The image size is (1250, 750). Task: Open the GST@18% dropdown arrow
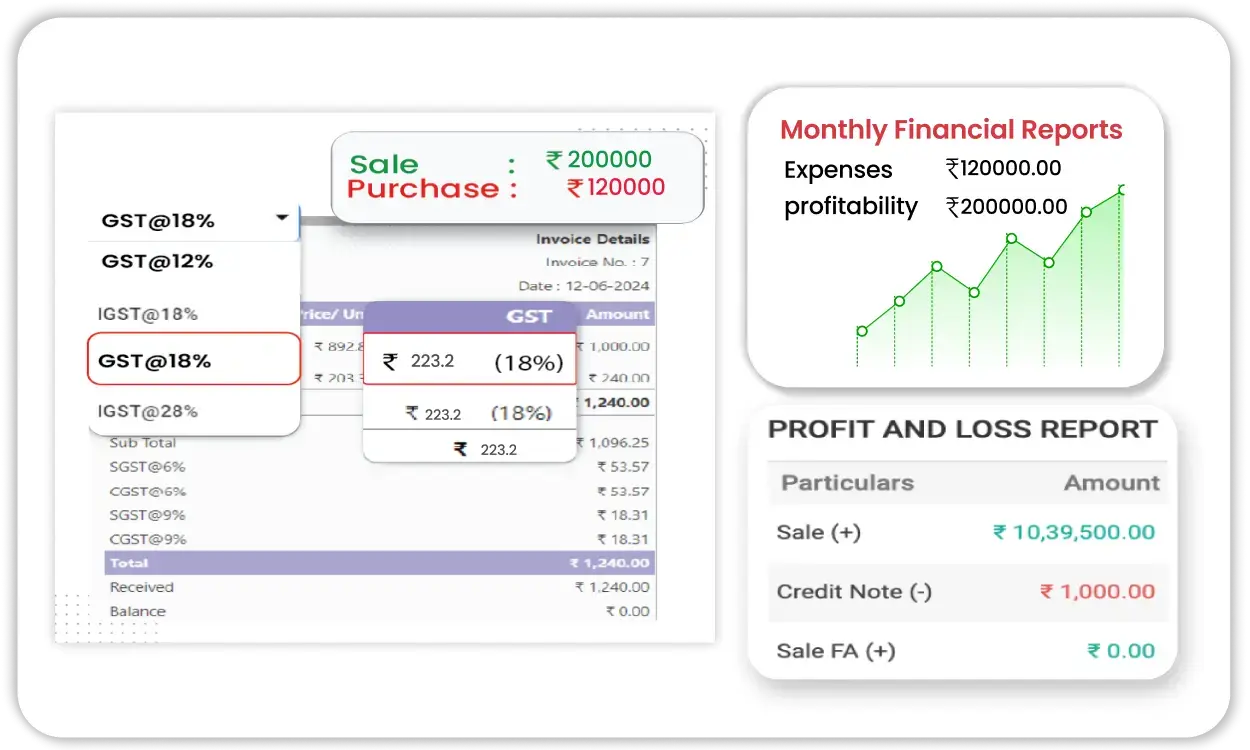pyautogui.click(x=283, y=218)
